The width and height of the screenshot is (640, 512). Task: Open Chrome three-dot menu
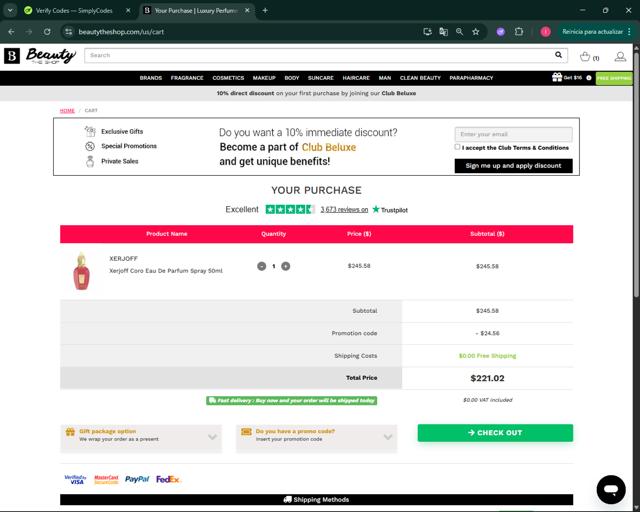tap(629, 31)
